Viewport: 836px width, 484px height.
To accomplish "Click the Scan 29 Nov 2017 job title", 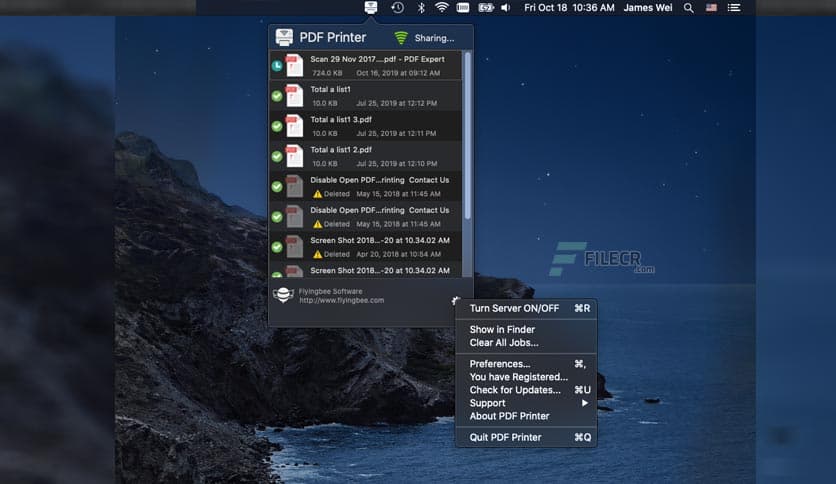I will [x=377, y=59].
